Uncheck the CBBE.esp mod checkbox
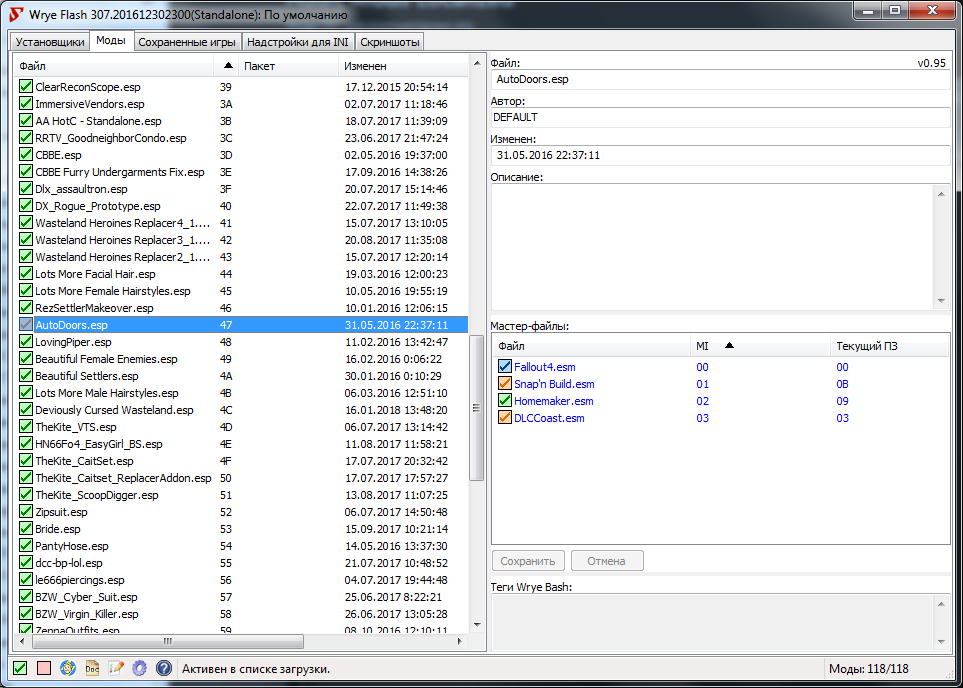Image resolution: width=963 pixels, height=688 pixels. point(26,155)
